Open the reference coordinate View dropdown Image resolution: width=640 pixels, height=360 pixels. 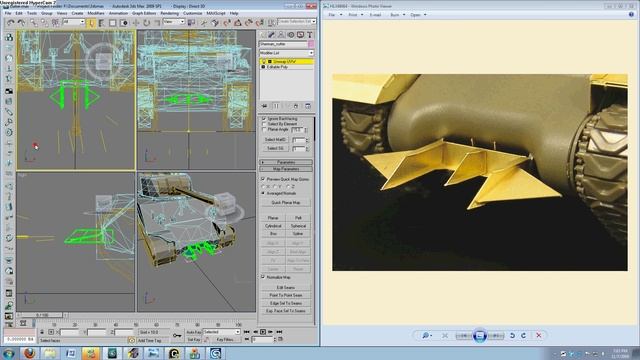coord(174,22)
